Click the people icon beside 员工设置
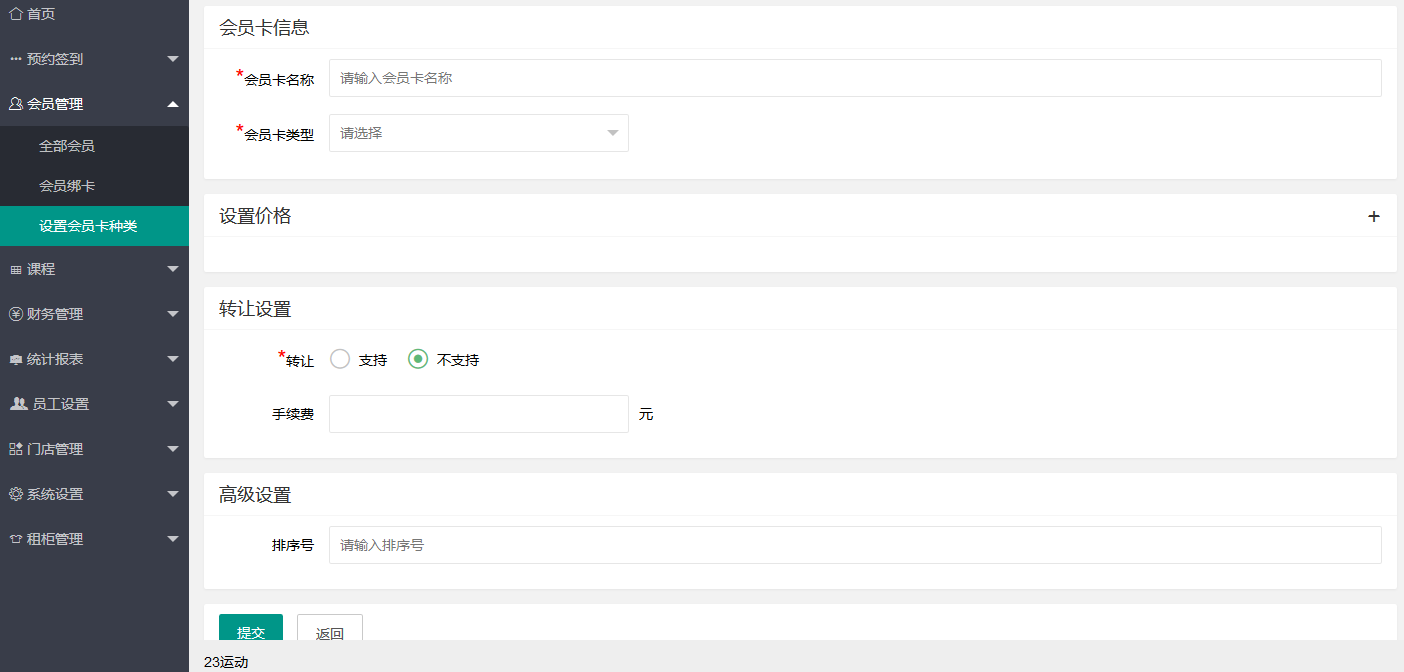1404x672 pixels. pos(19,404)
